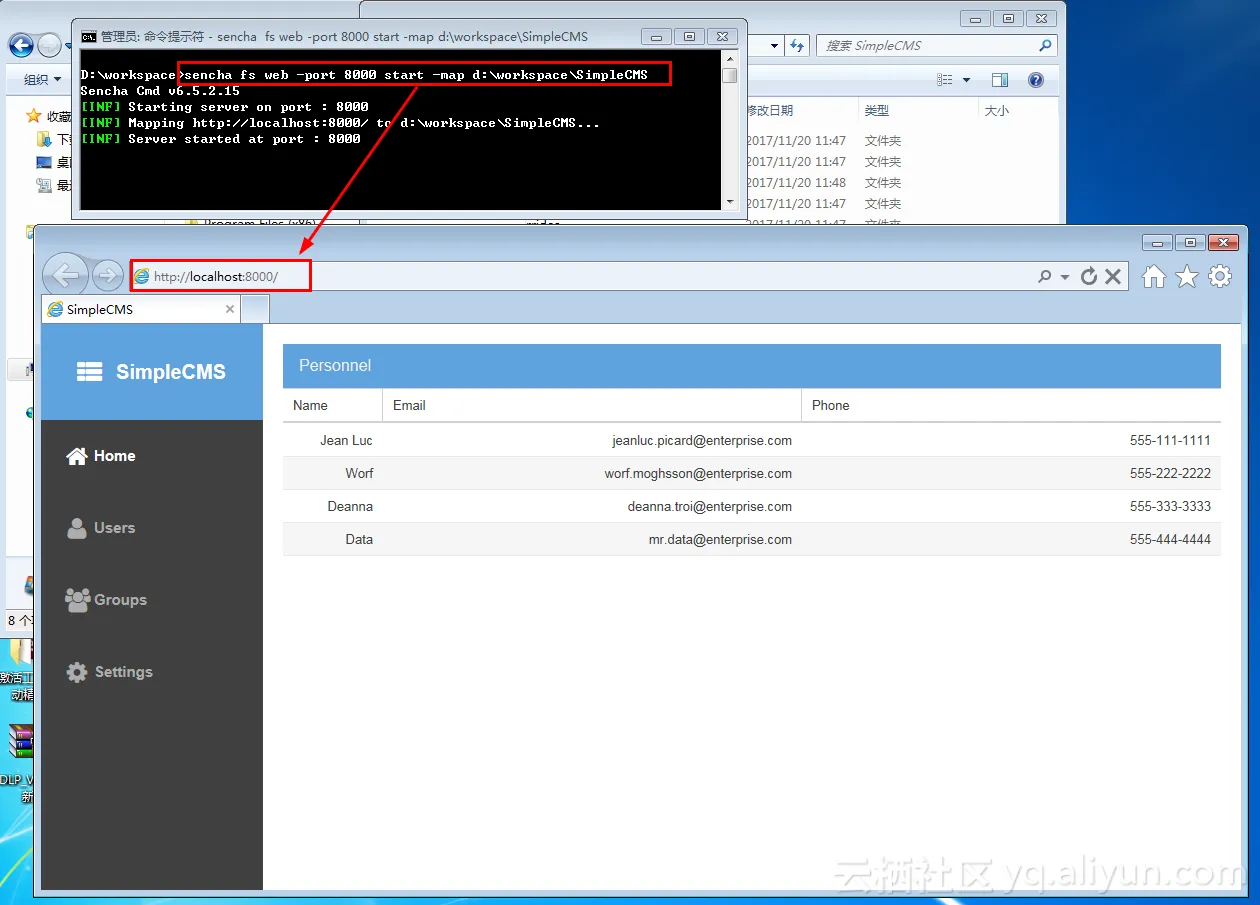Select the SimpleCMS browser tab

[x=140, y=309]
